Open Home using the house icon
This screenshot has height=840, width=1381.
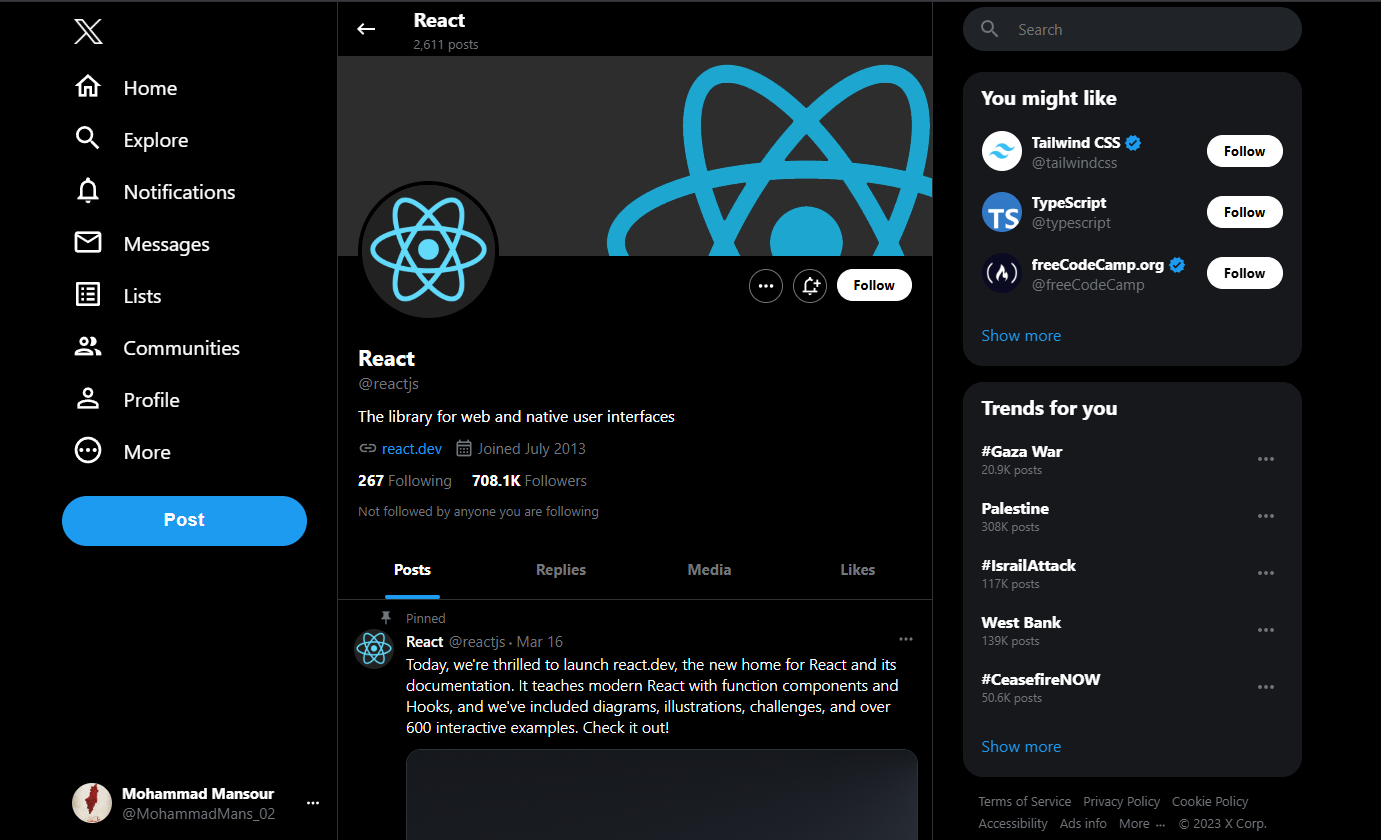pyautogui.click(x=88, y=87)
